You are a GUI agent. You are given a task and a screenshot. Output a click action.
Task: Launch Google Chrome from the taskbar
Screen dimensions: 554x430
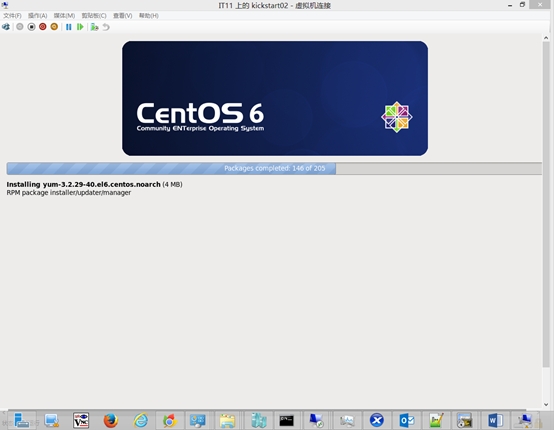[170, 420]
